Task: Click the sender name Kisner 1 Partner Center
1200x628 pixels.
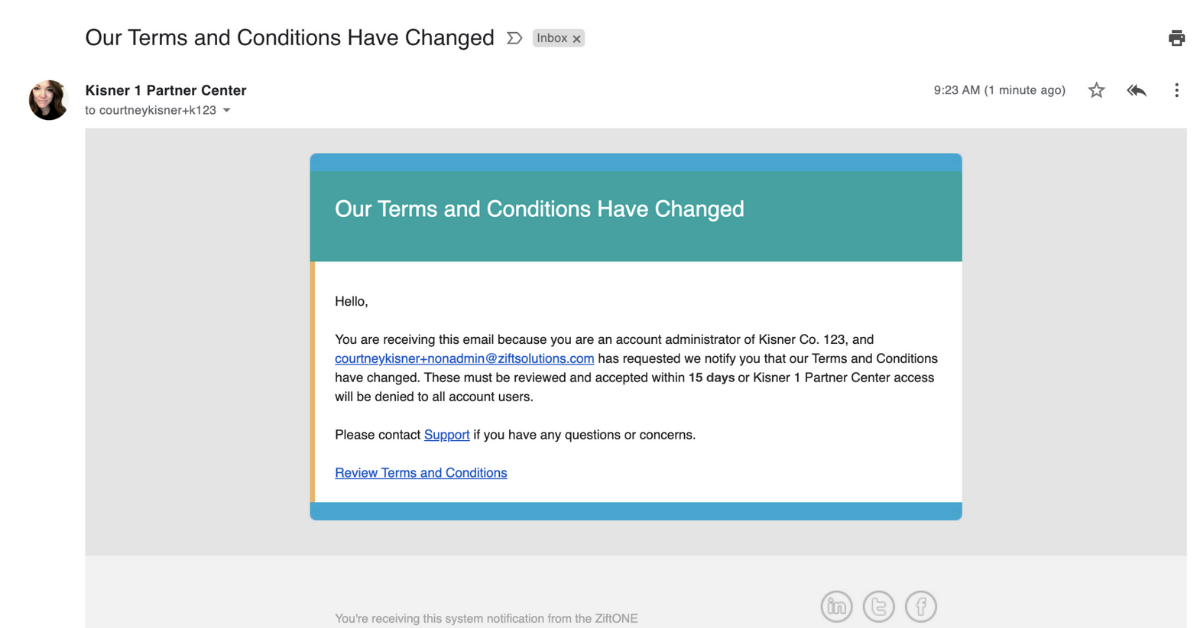Action: click(166, 90)
